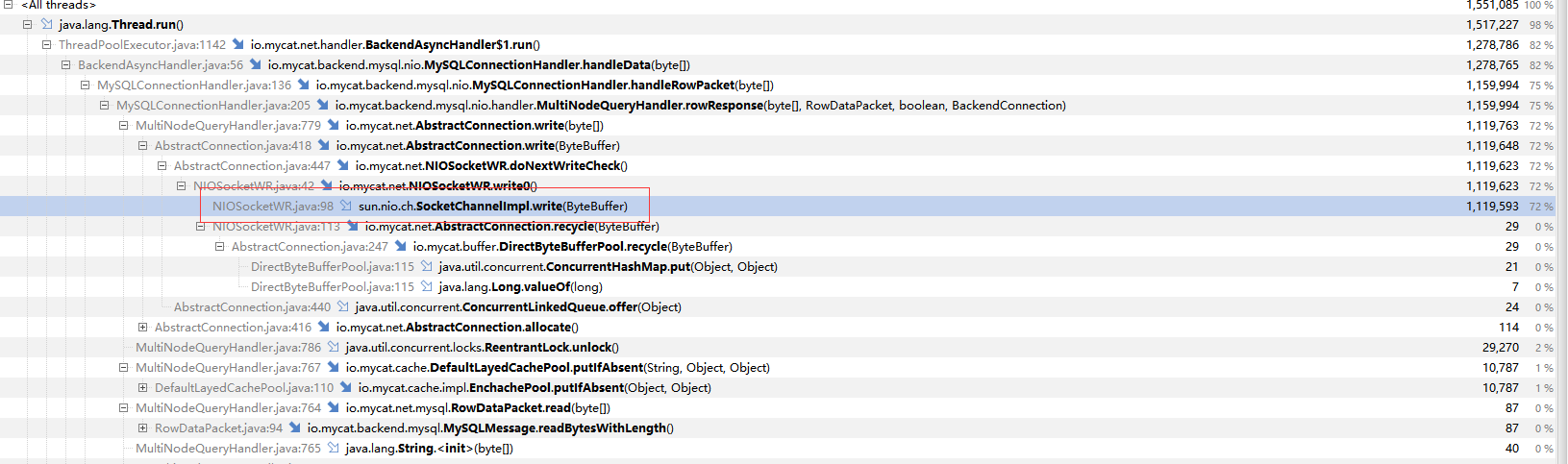Click the call icon before ConcurrentLinkedQueue.offer
This screenshot has width=1568, height=464.
342,306
